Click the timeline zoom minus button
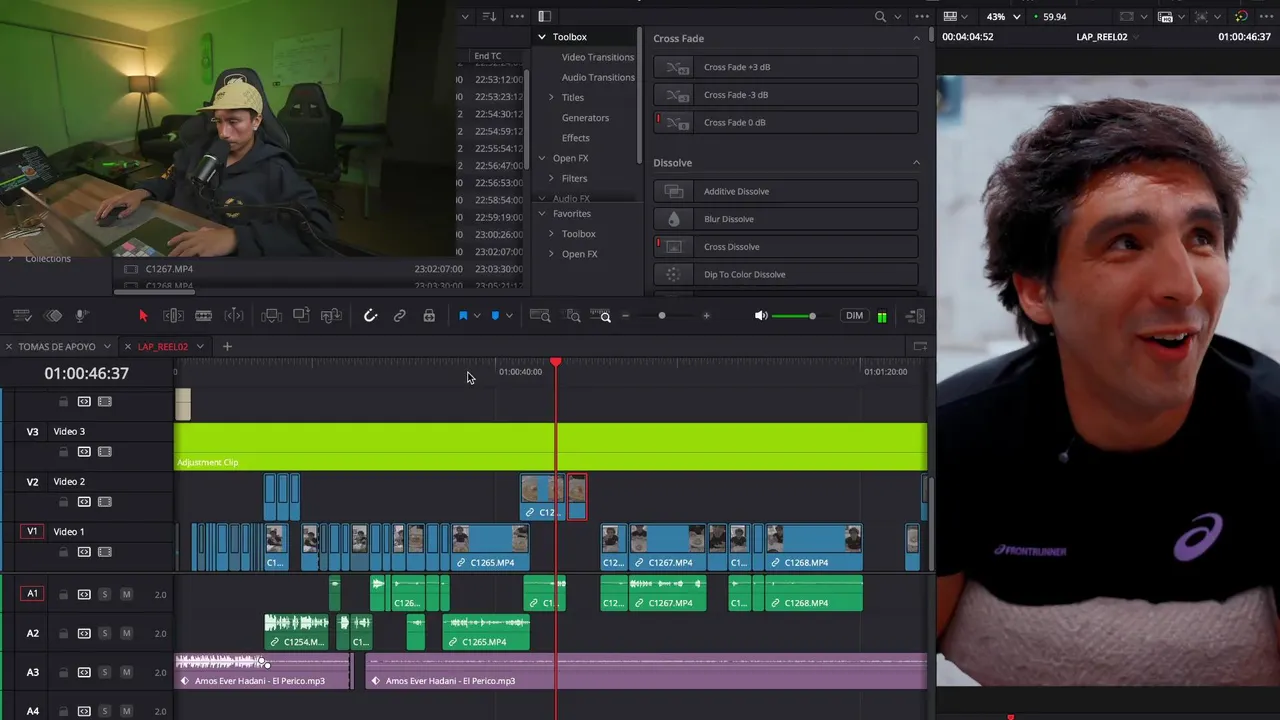 pyautogui.click(x=626, y=316)
